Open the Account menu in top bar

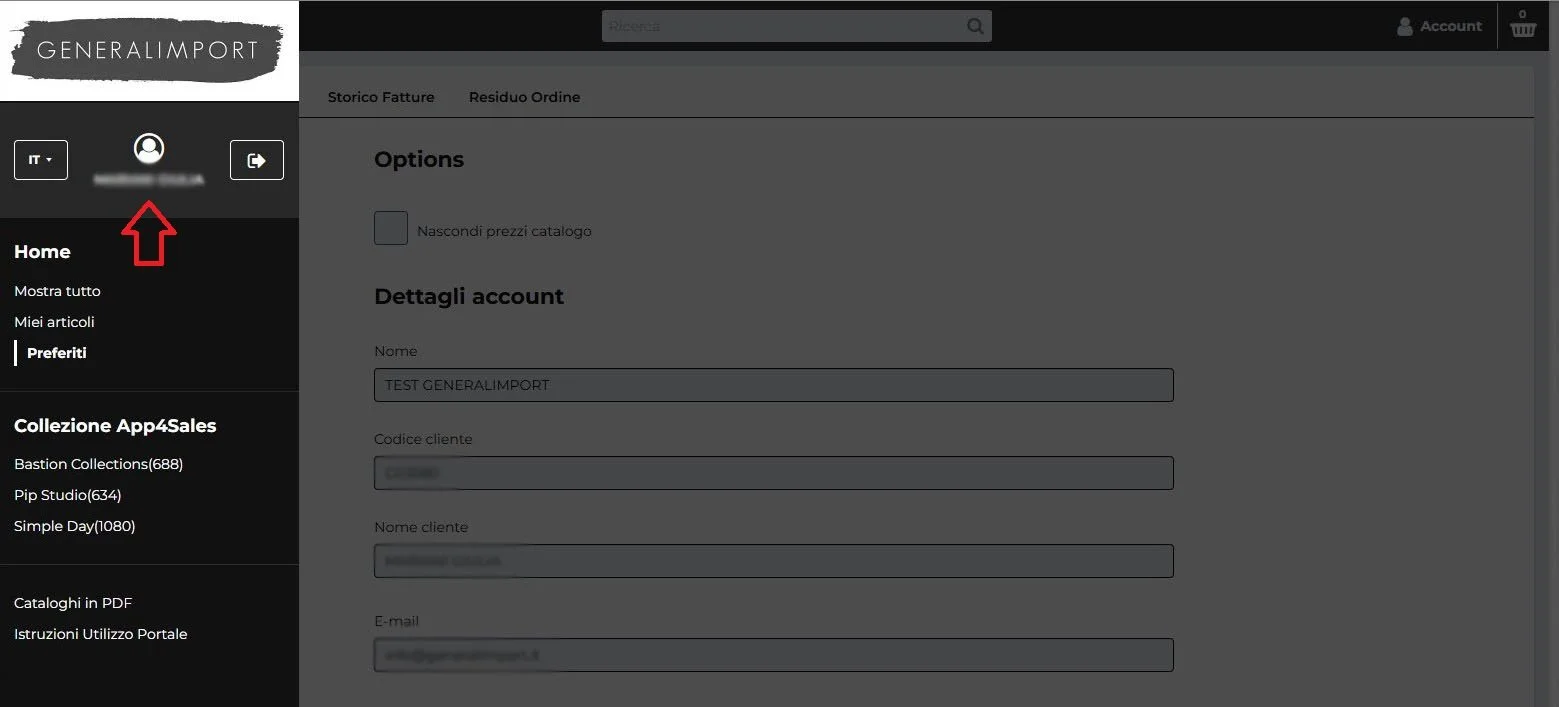tap(1439, 27)
